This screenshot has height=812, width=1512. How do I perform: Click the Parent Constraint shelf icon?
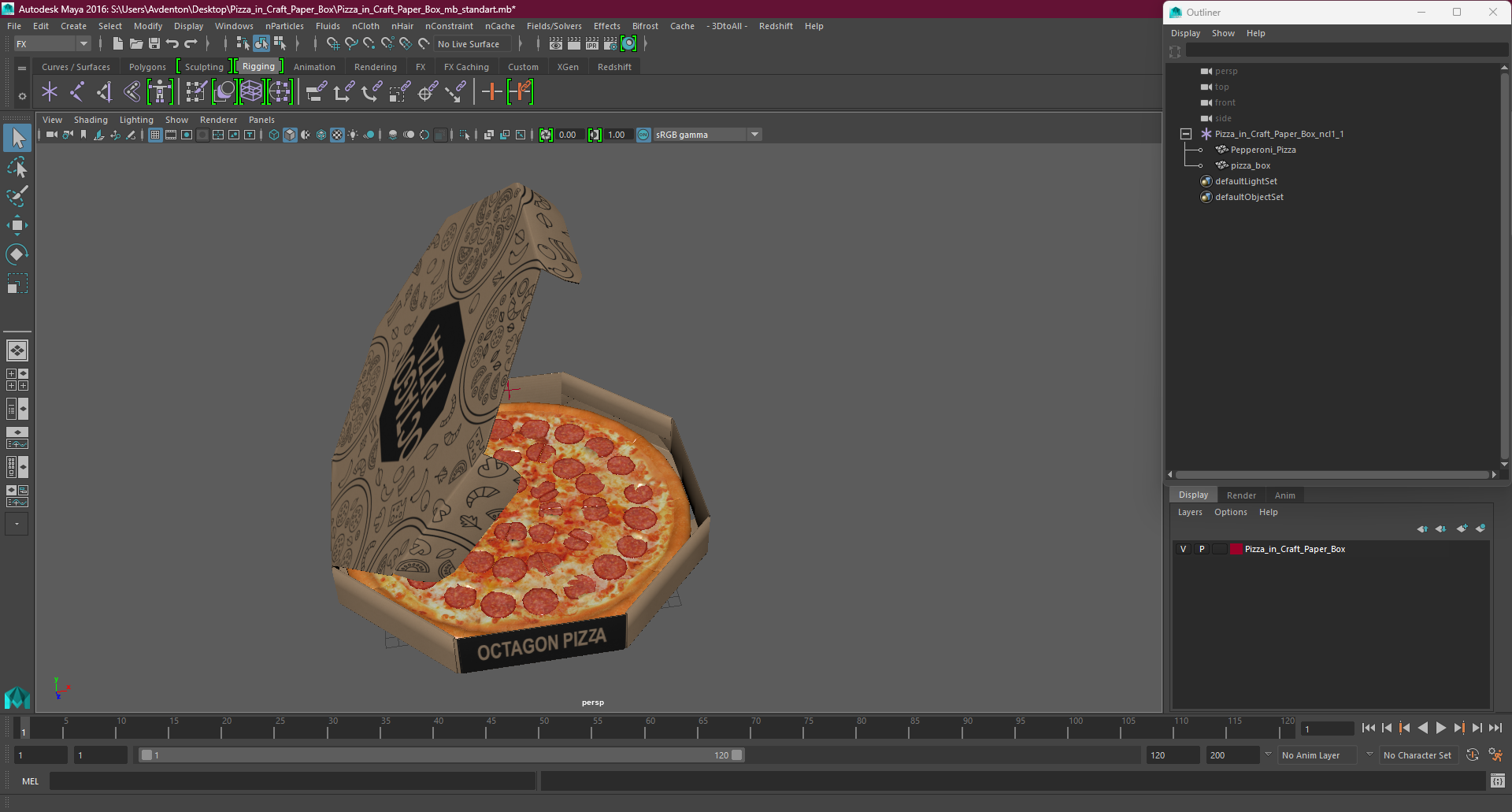click(317, 92)
